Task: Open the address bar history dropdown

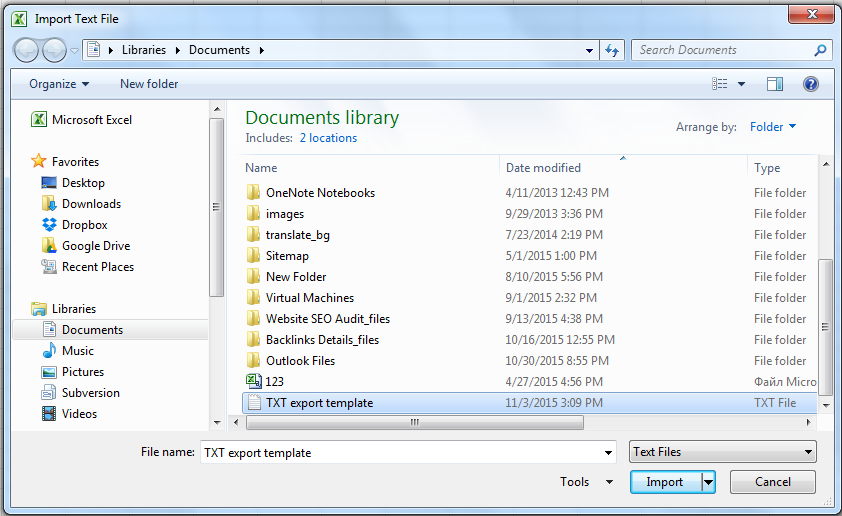Action: 589,50
